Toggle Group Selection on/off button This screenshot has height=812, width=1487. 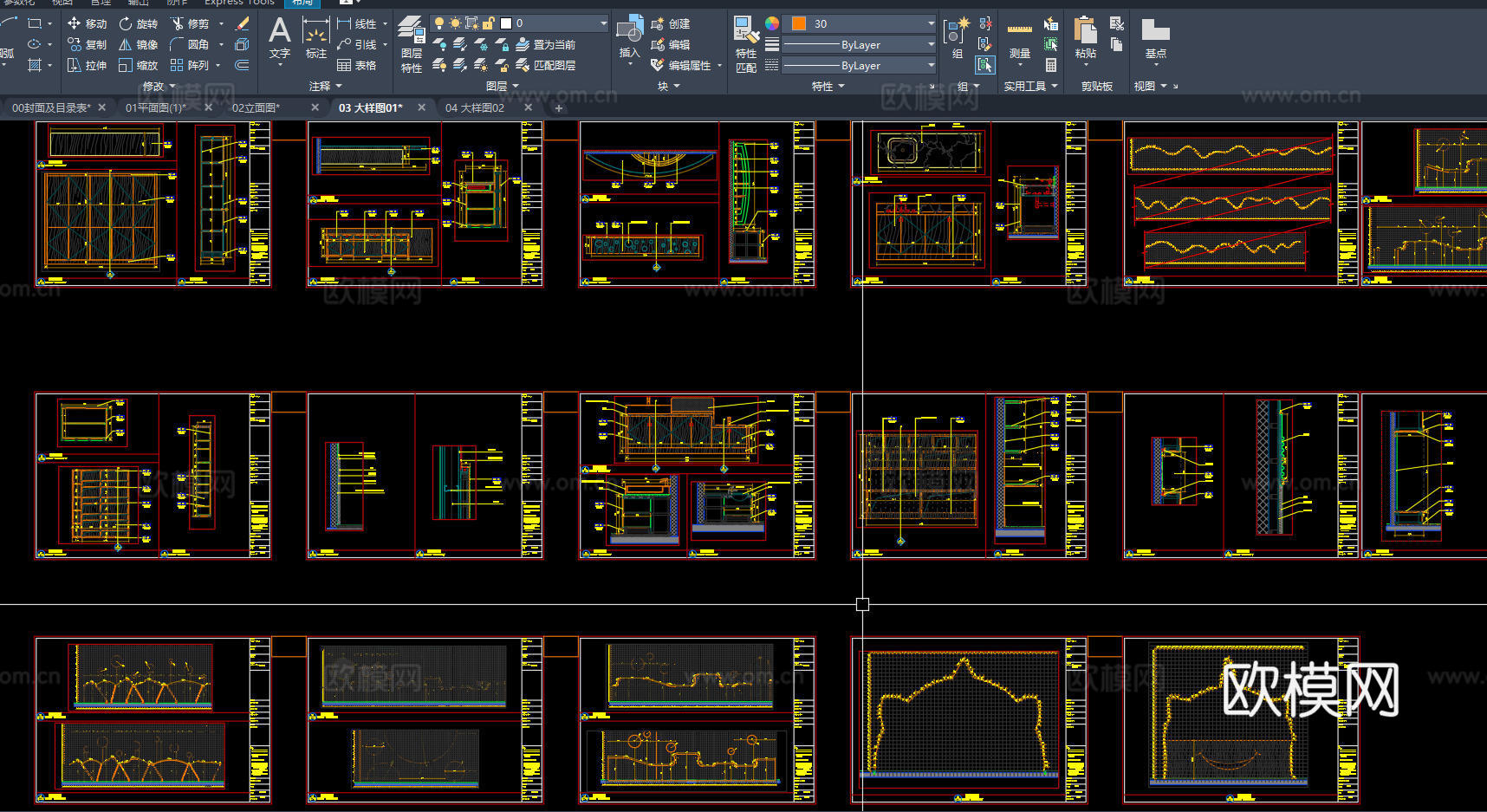pos(984,65)
